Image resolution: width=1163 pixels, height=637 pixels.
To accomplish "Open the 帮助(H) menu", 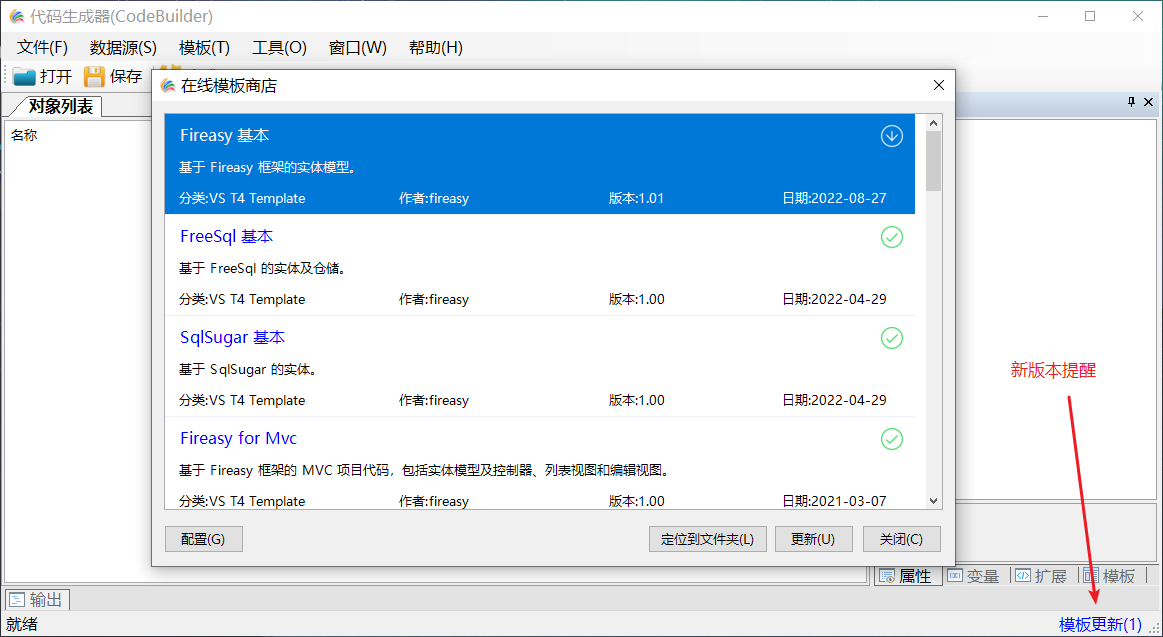I will coord(436,47).
